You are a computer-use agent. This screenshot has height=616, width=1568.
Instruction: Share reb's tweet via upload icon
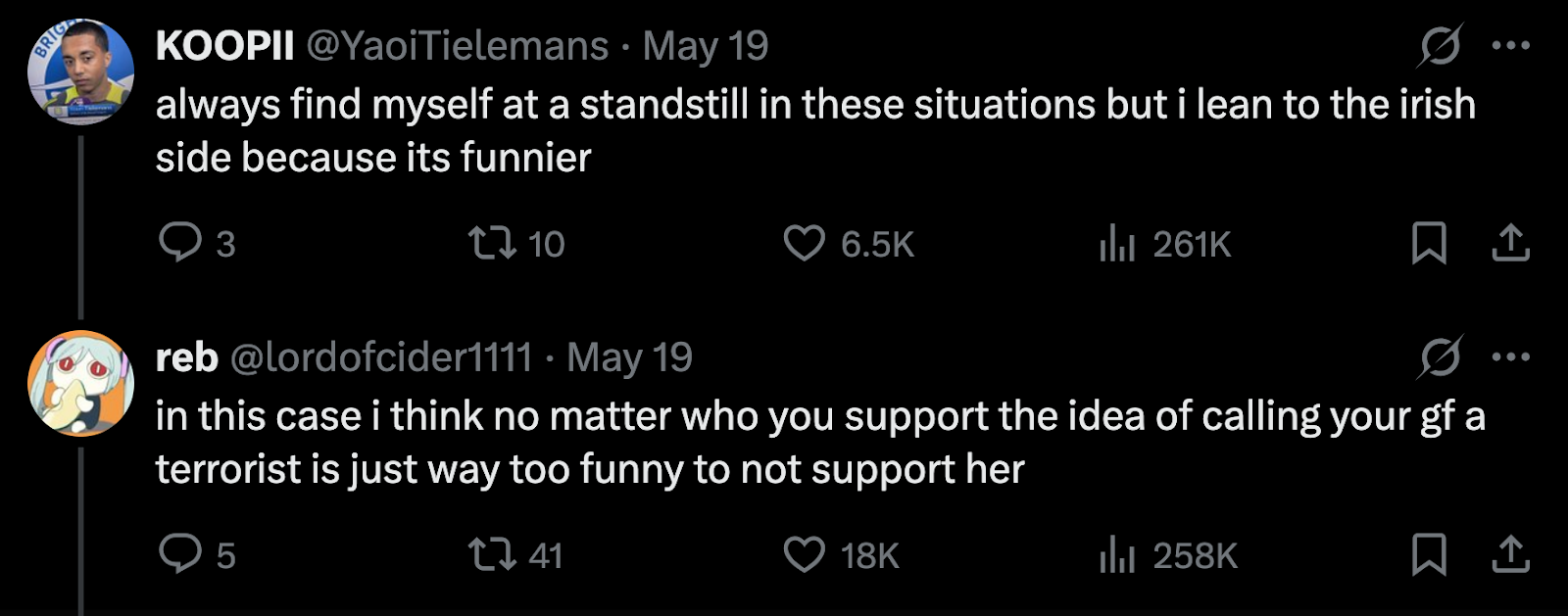[1510, 554]
